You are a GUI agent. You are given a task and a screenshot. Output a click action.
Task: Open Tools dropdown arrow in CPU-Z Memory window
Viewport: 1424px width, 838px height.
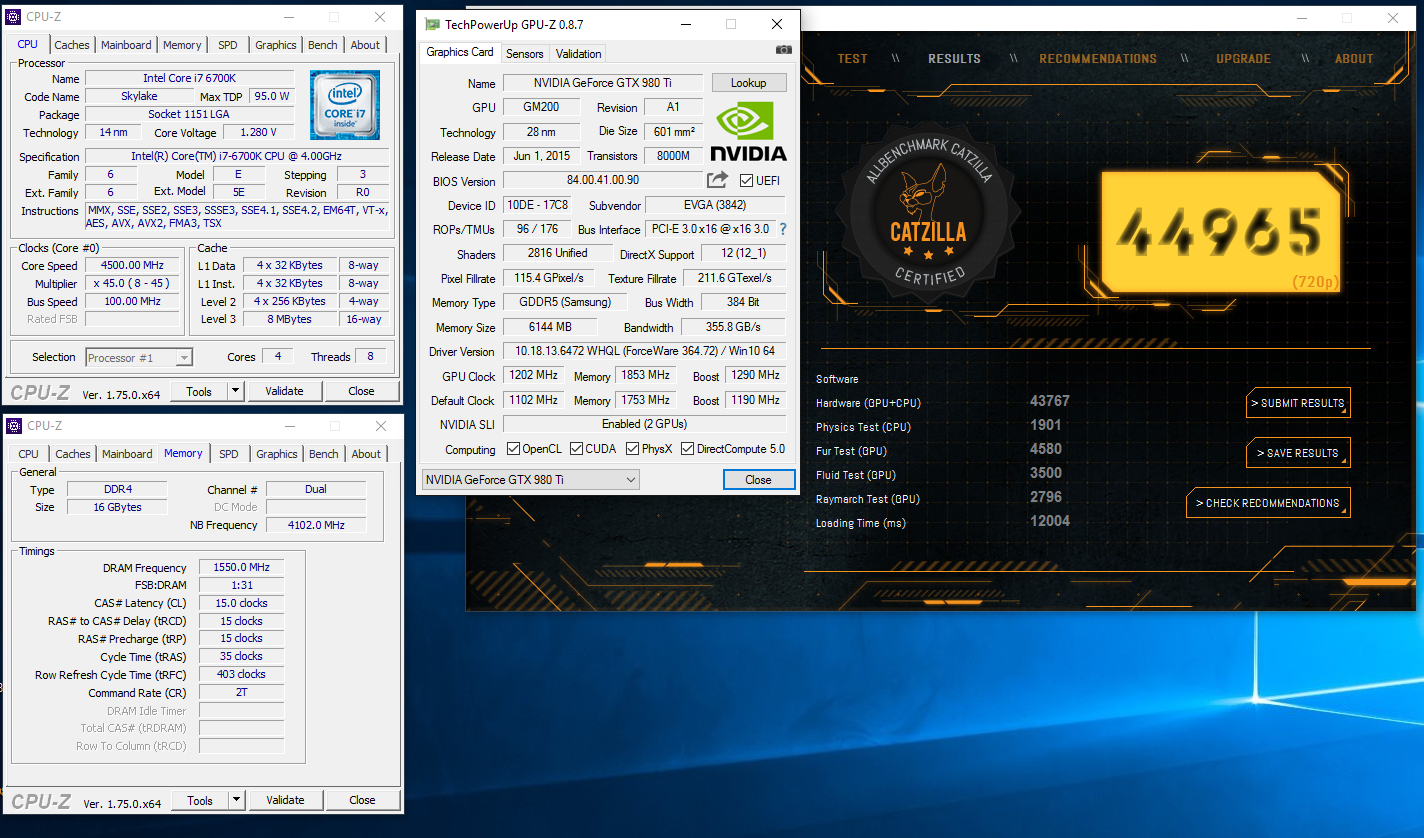pyautogui.click(x=236, y=800)
